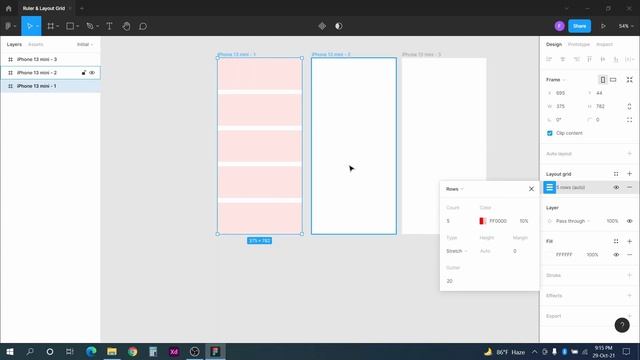The image size is (640, 360).
Task: Switch to the Assets tab
Action: point(36,44)
